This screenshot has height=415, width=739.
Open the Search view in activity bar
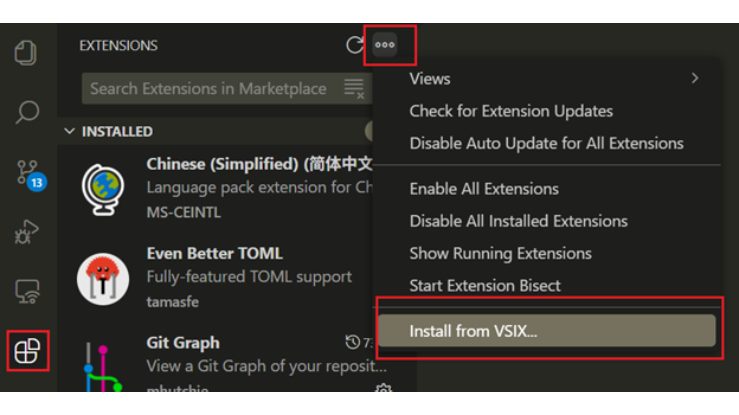(27, 111)
